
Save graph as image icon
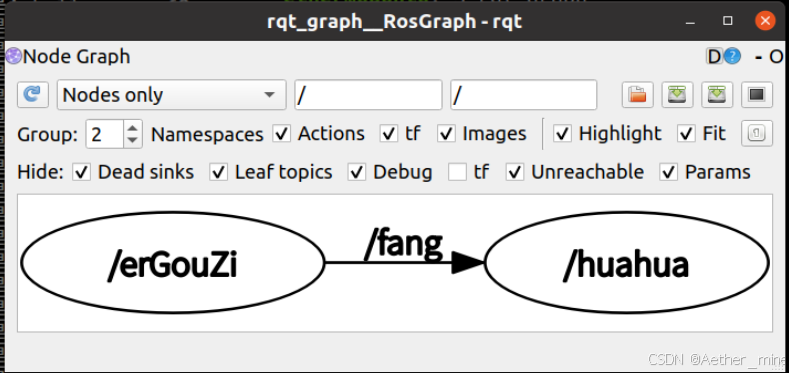[757, 95]
